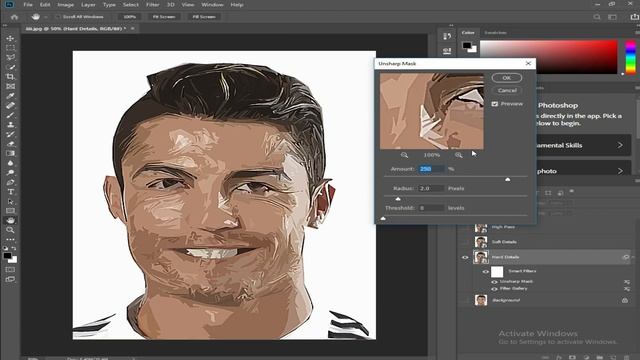This screenshot has width=640, height=360.
Task: Click the Fill Screen button
Action: pyautogui.click(x=204, y=17)
